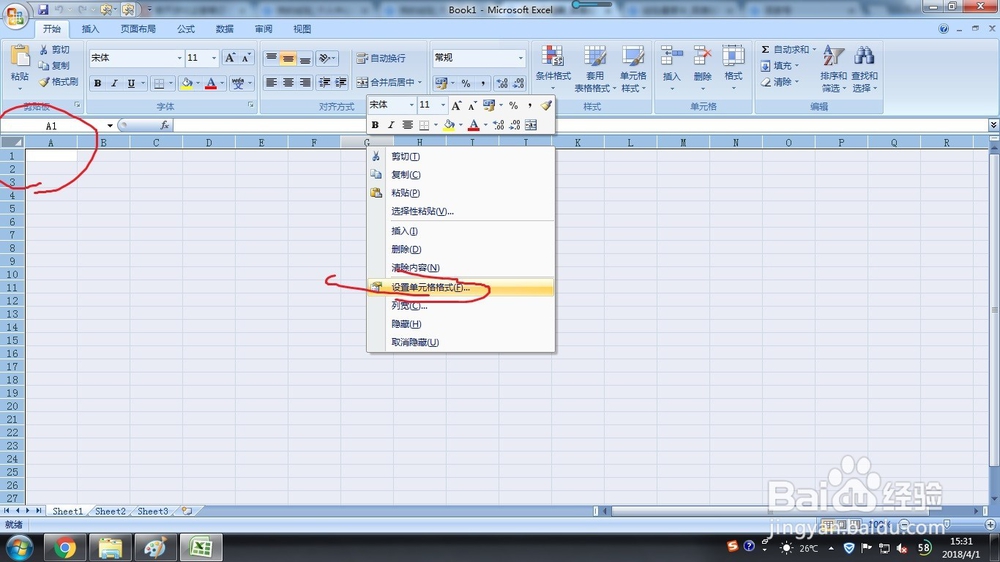Select row 10 header
Image resolution: width=1000 pixels, height=562 pixels.
(x=12, y=274)
